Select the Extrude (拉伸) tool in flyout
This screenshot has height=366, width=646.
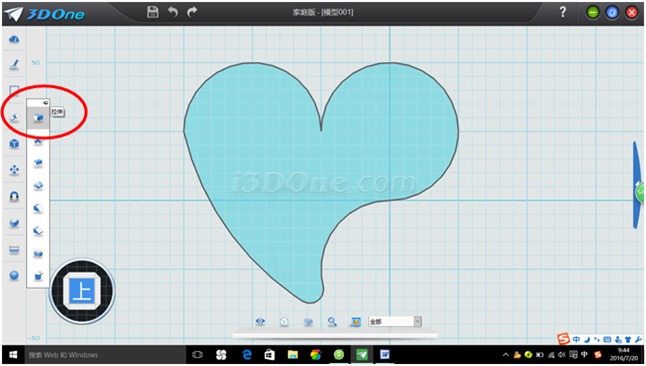[x=38, y=118]
